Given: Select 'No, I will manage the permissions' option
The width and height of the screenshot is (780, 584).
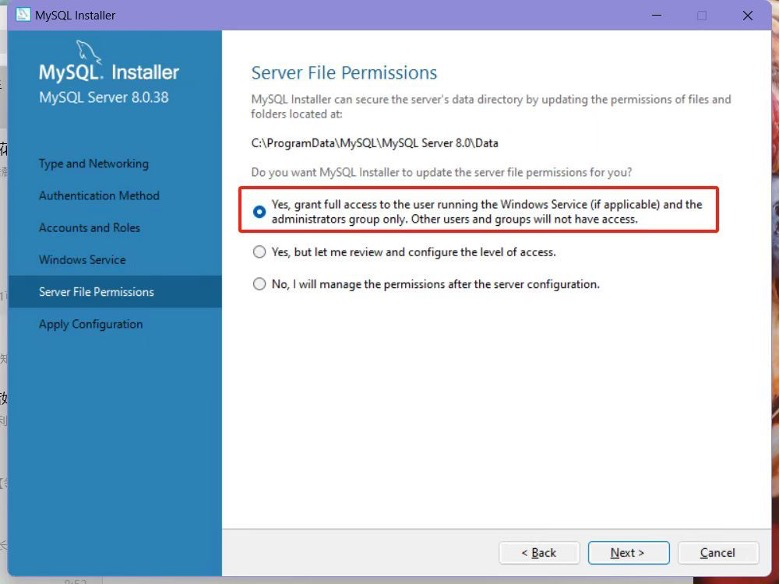Looking at the screenshot, I should pos(260,284).
